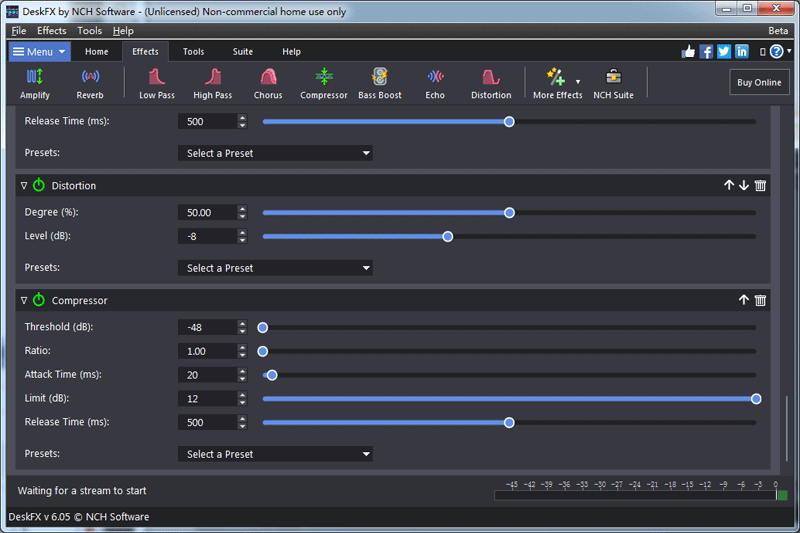Click the Compressor Threshold slider handle
This screenshot has width=800, height=533.
pyautogui.click(x=262, y=327)
